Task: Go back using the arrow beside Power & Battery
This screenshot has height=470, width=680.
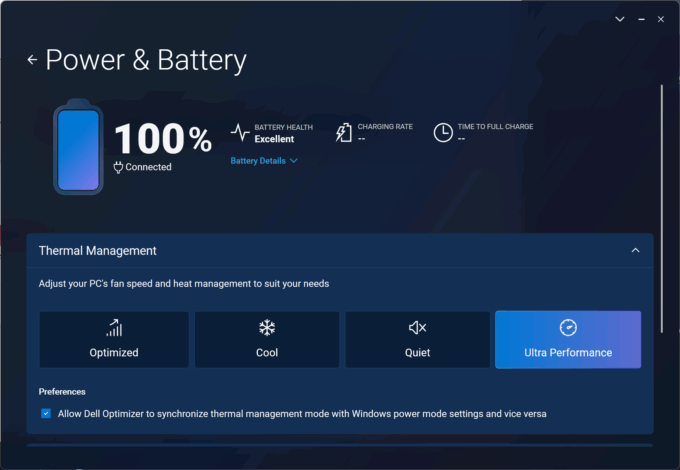Action: [x=32, y=60]
